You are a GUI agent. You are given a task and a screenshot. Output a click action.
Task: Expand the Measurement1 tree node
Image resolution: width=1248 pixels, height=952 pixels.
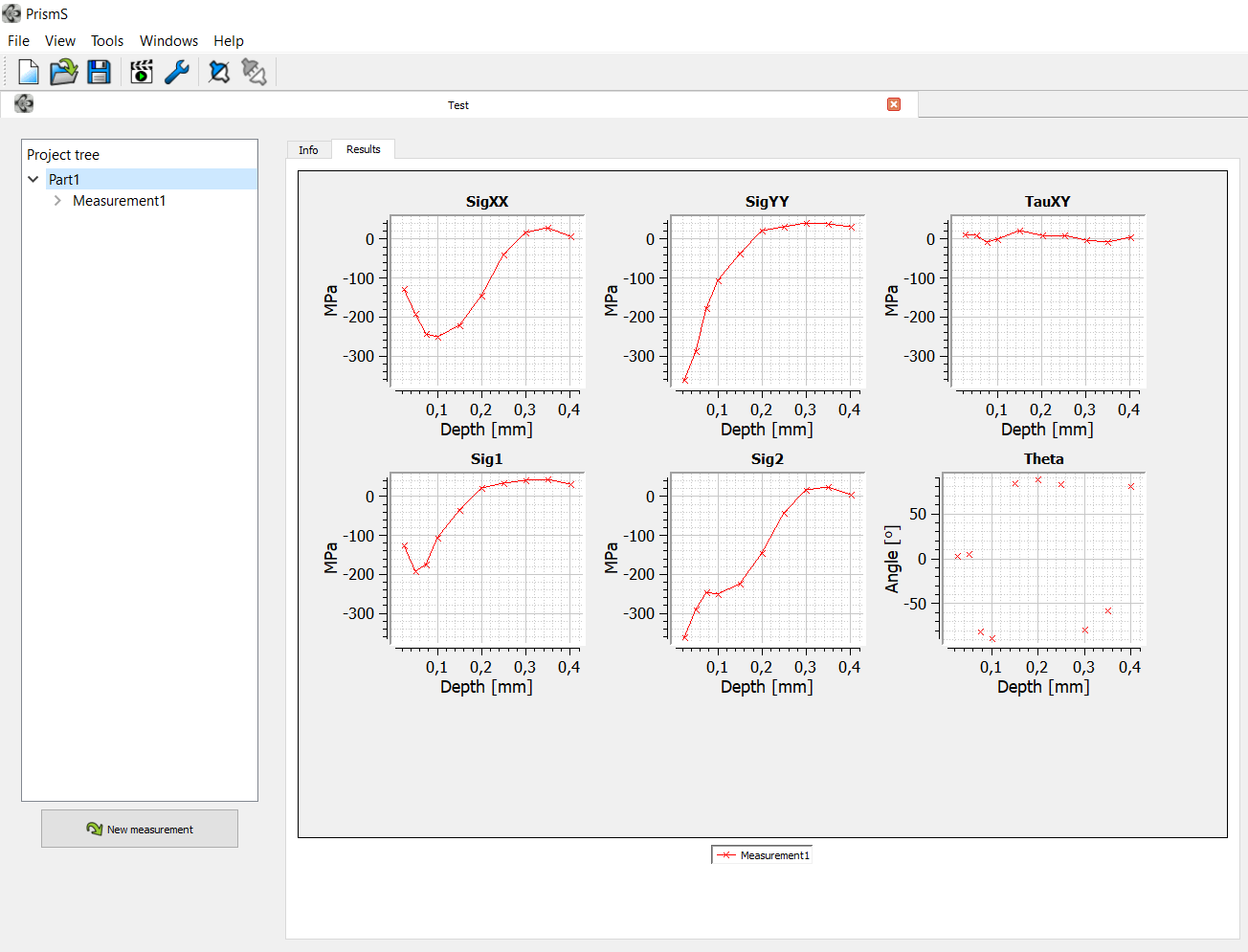coord(57,201)
